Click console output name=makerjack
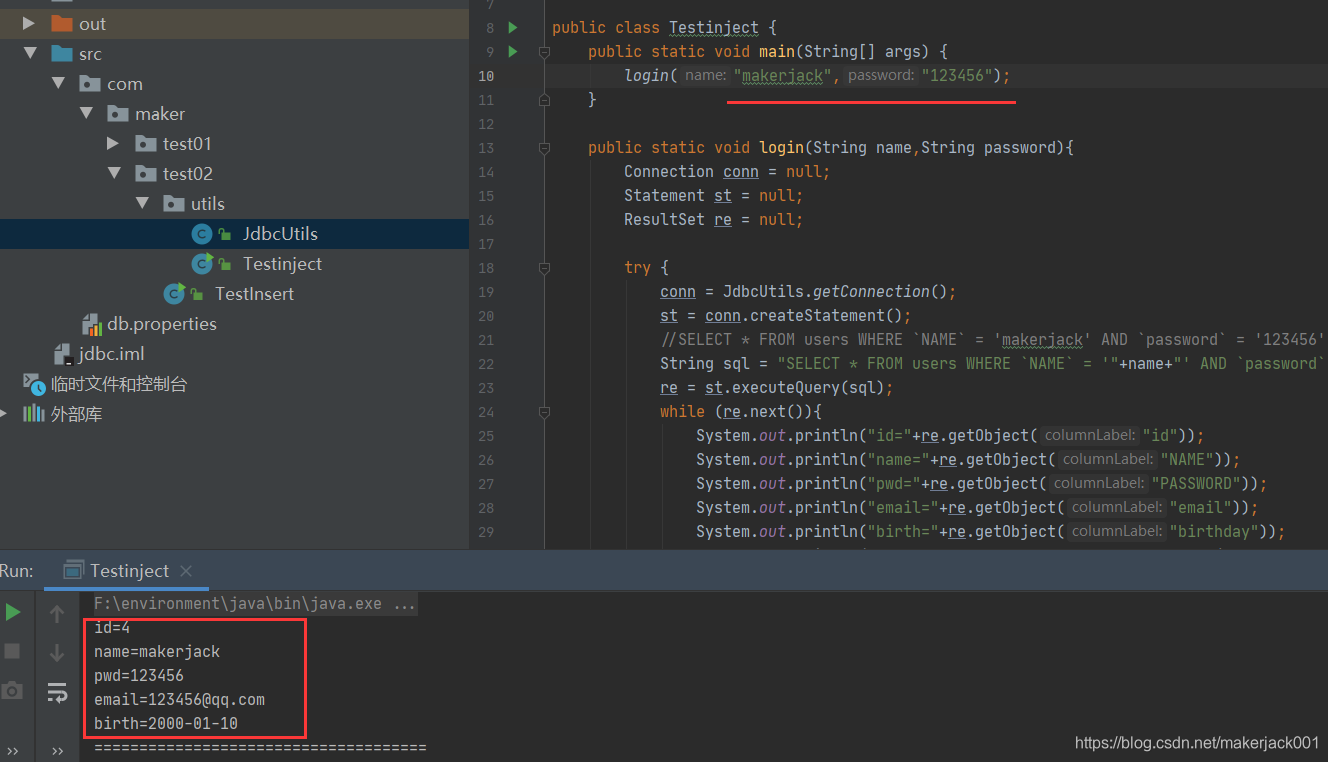Image resolution: width=1328 pixels, height=762 pixels. pos(157,651)
